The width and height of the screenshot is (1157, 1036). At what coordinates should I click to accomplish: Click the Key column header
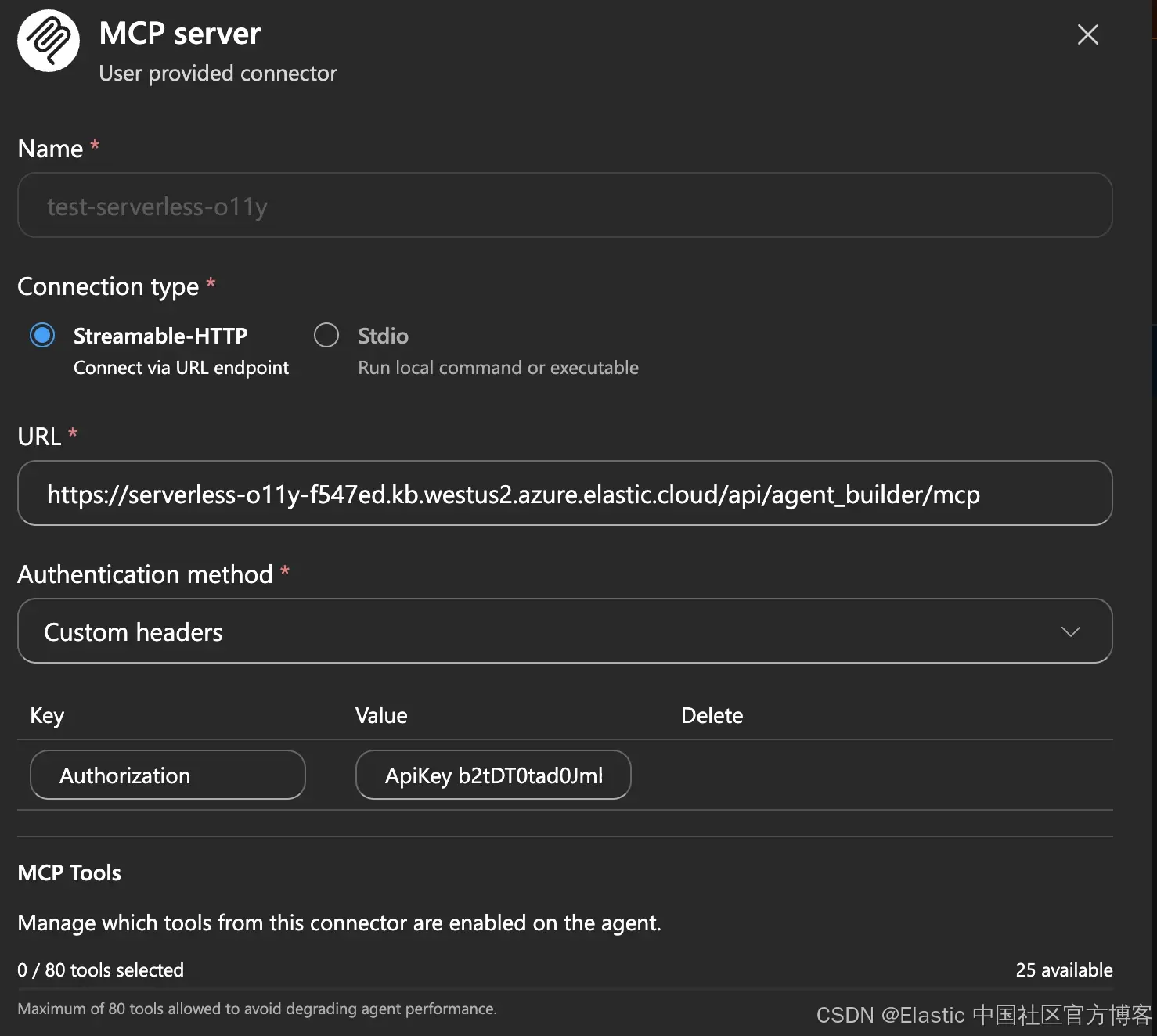[x=47, y=716]
